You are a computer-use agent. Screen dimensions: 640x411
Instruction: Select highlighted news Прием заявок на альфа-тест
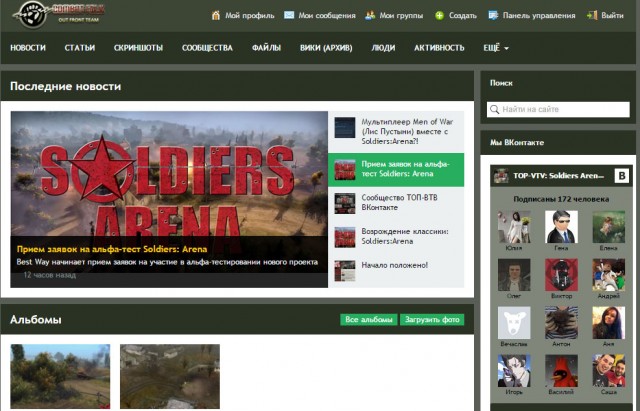[396, 169]
